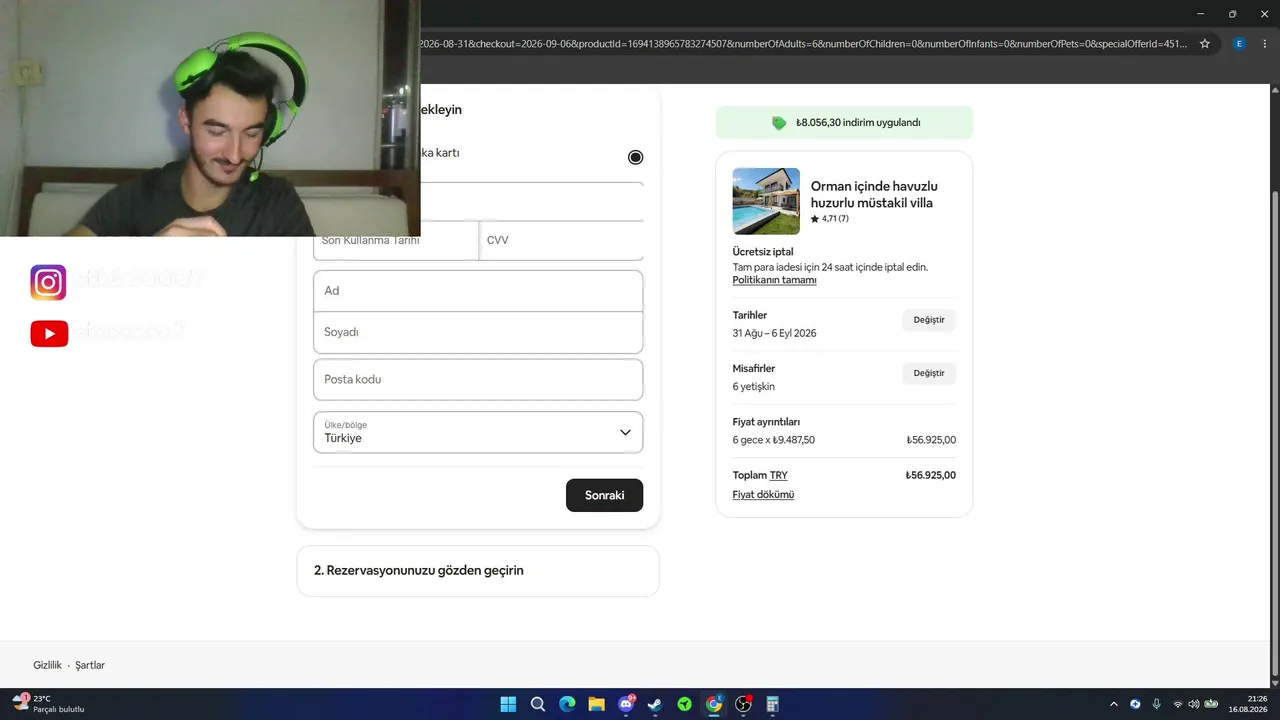
Task: Click Değiştir next to Misafirler
Action: click(929, 373)
